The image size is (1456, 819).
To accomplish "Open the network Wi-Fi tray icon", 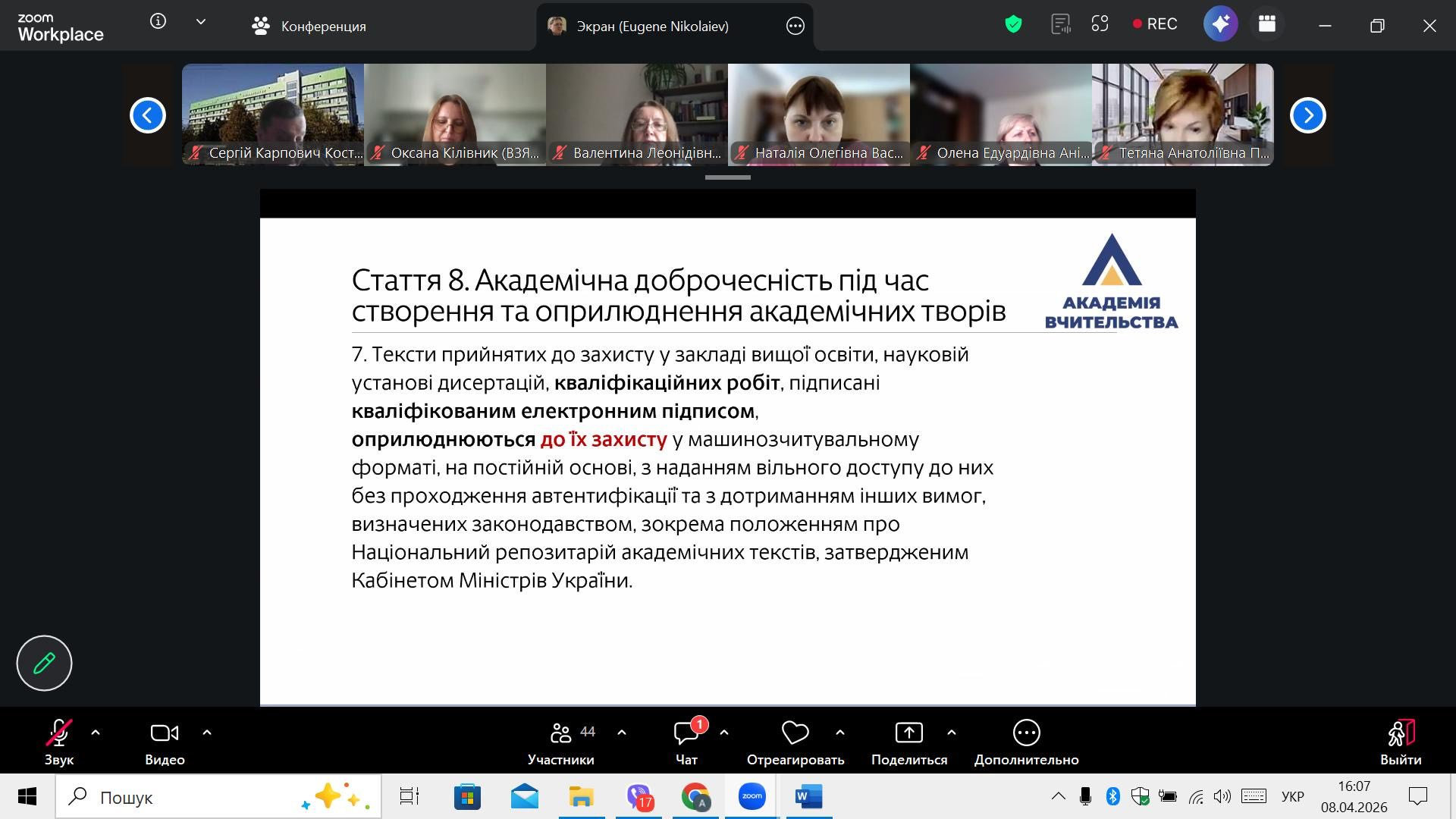I will (x=1196, y=796).
